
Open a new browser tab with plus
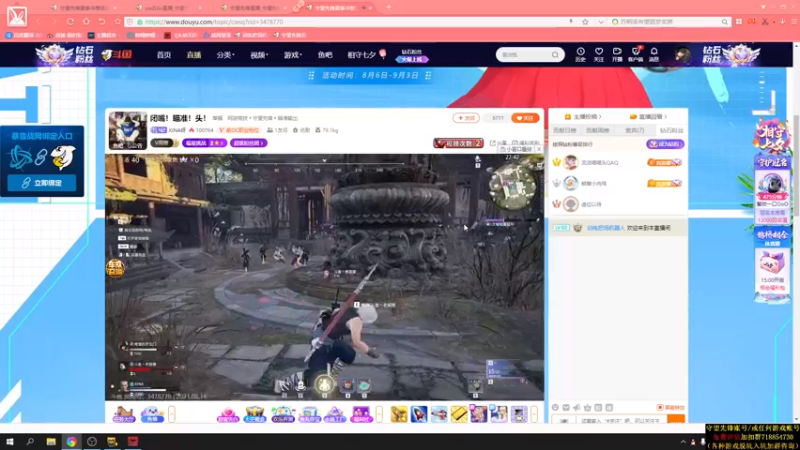coord(389,8)
